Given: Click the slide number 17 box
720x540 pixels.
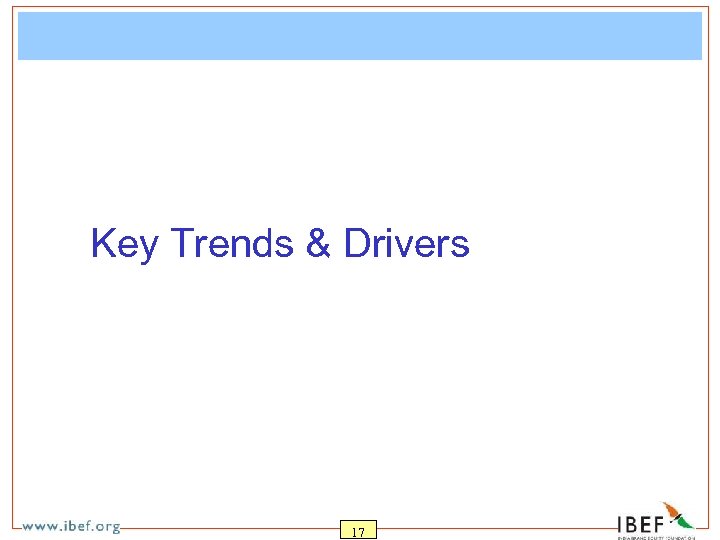Looking at the screenshot, I should [358, 530].
